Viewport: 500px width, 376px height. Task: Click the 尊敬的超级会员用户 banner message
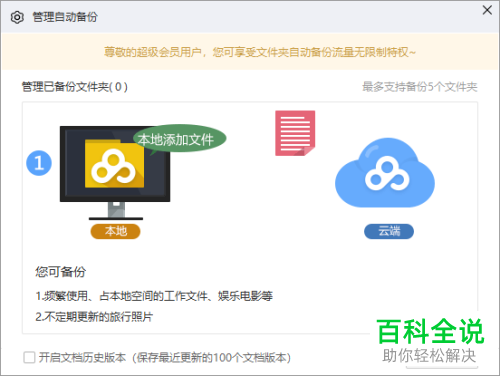(x=260, y=52)
